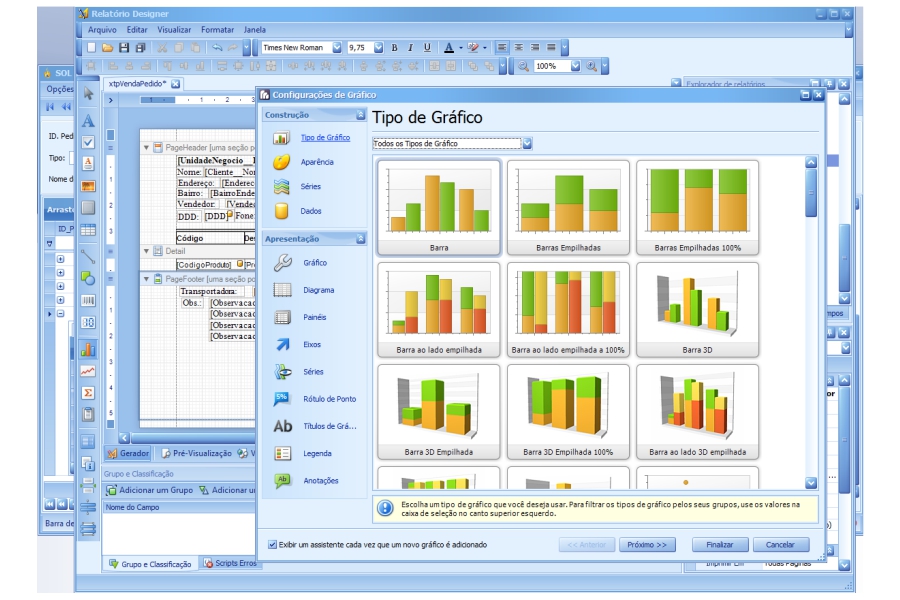The width and height of the screenshot is (900, 600).
Task: Open the chart type filter dropdown
Action: click(x=527, y=143)
